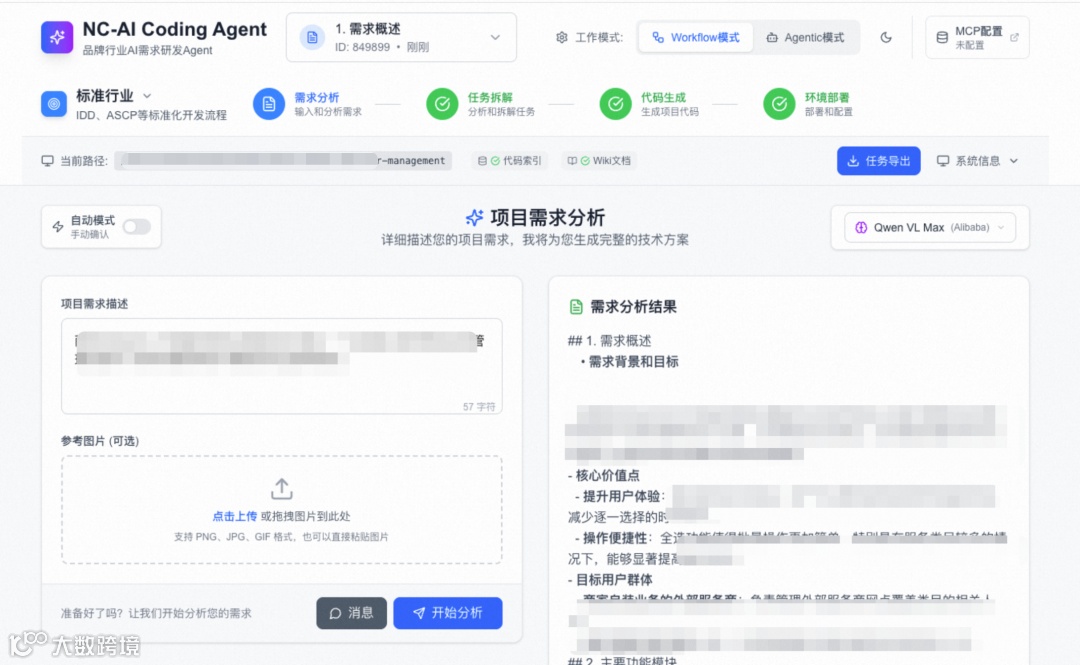Expand the Qwen VL Max model selector

pyautogui.click(x=930, y=227)
